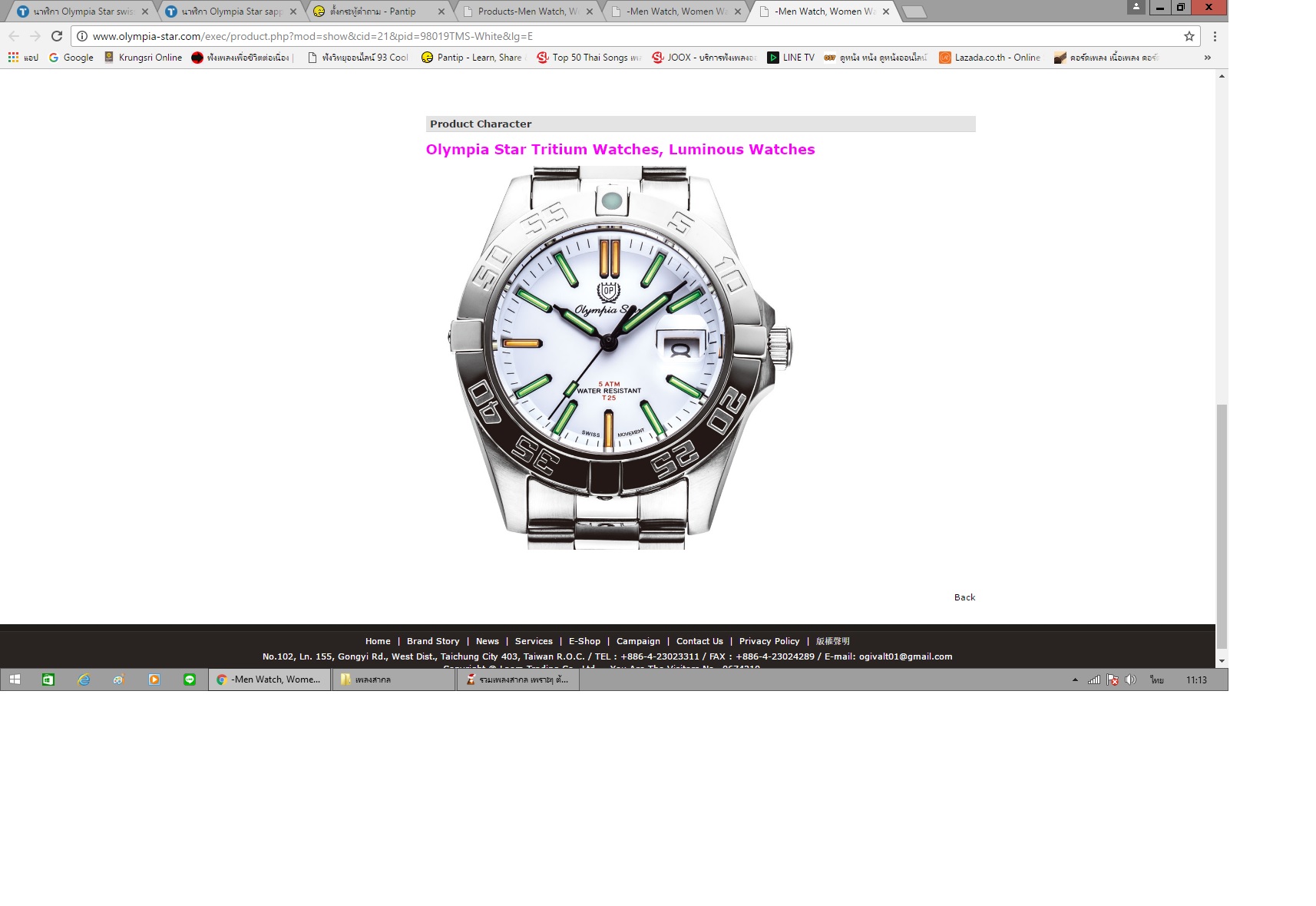Open a new browser tab
Viewport: 1316px width, 906px height.
point(914,12)
